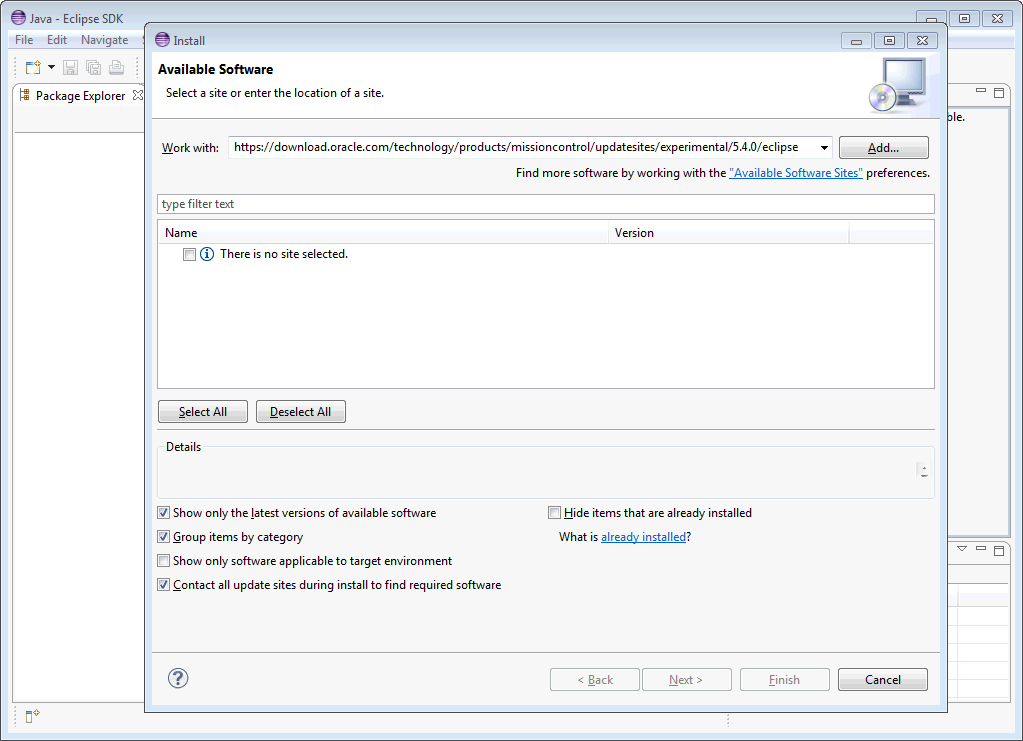The height and width of the screenshot is (741, 1023).
Task: Uncheck Group items by category
Action: pos(164,537)
